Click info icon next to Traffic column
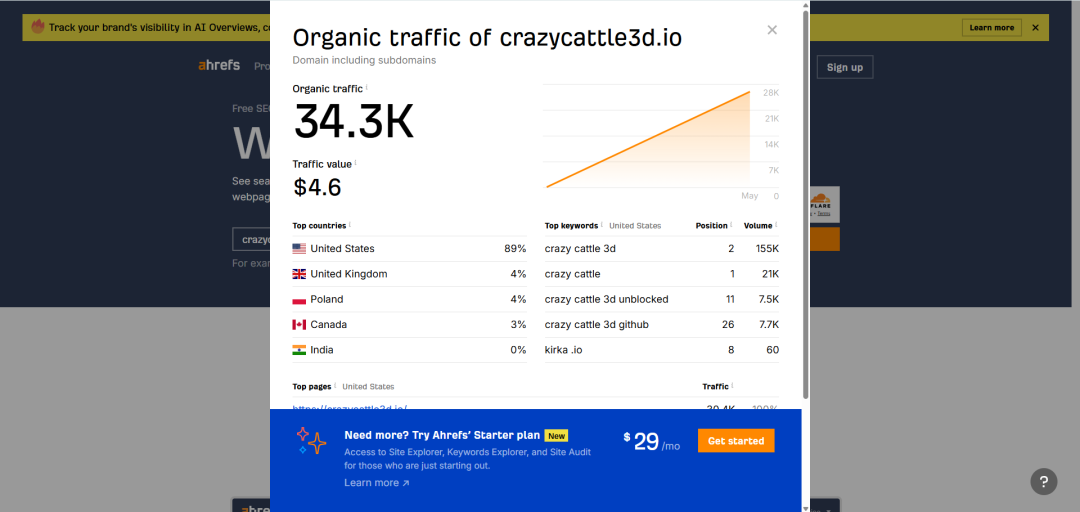 coord(732,386)
